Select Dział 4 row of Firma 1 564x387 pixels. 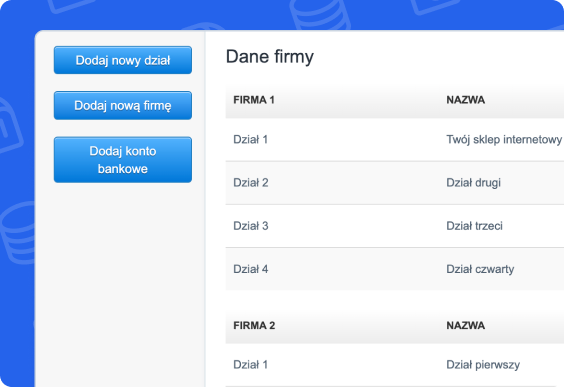(x=395, y=269)
